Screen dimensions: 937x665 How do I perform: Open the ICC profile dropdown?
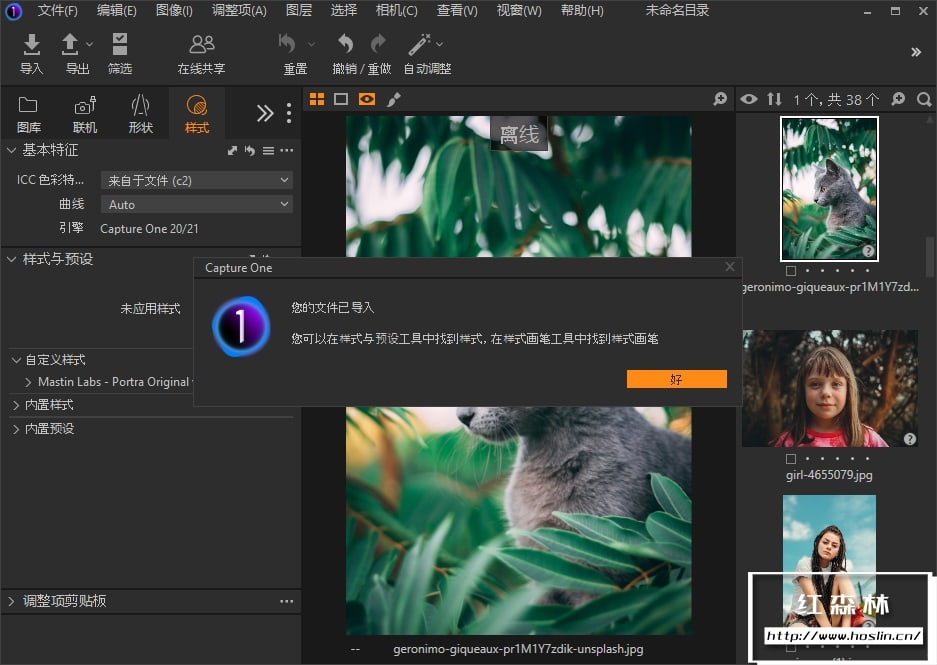pyautogui.click(x=196, y=180)
